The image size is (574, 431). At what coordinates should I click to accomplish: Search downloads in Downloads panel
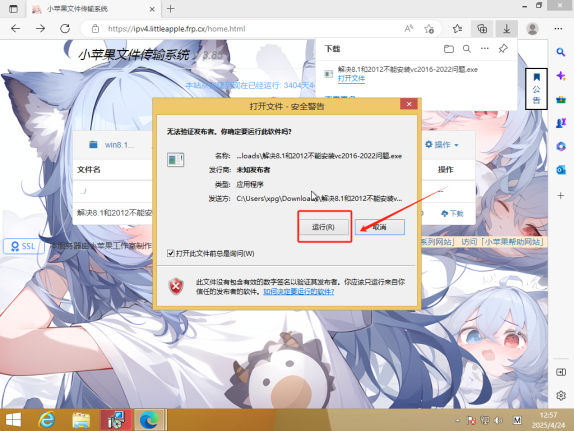467,49
